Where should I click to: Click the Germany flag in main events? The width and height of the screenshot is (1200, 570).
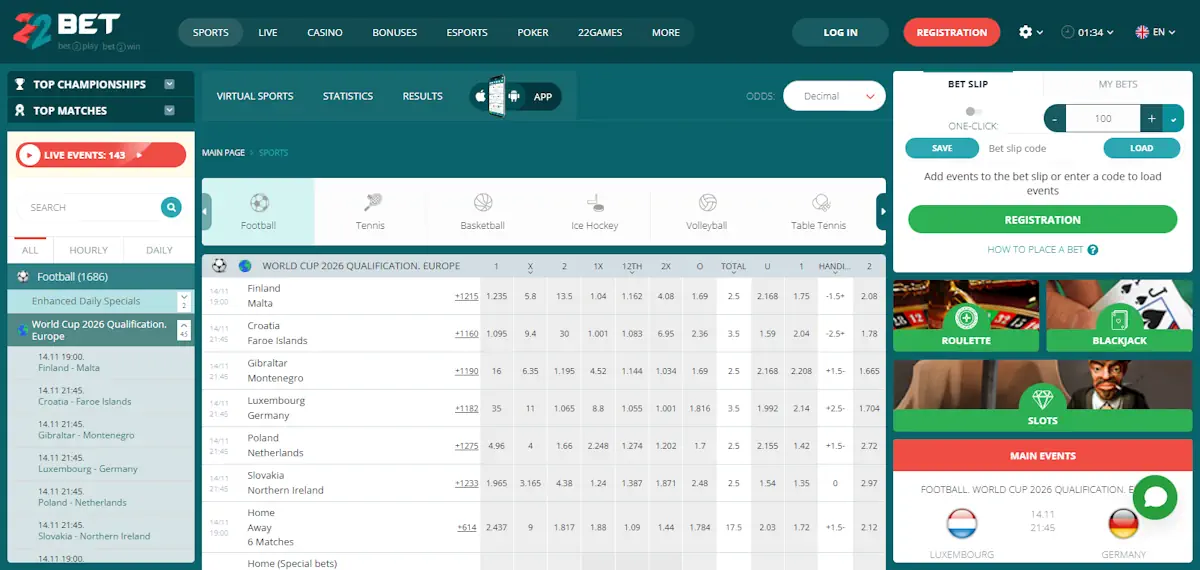[1123, 523]
